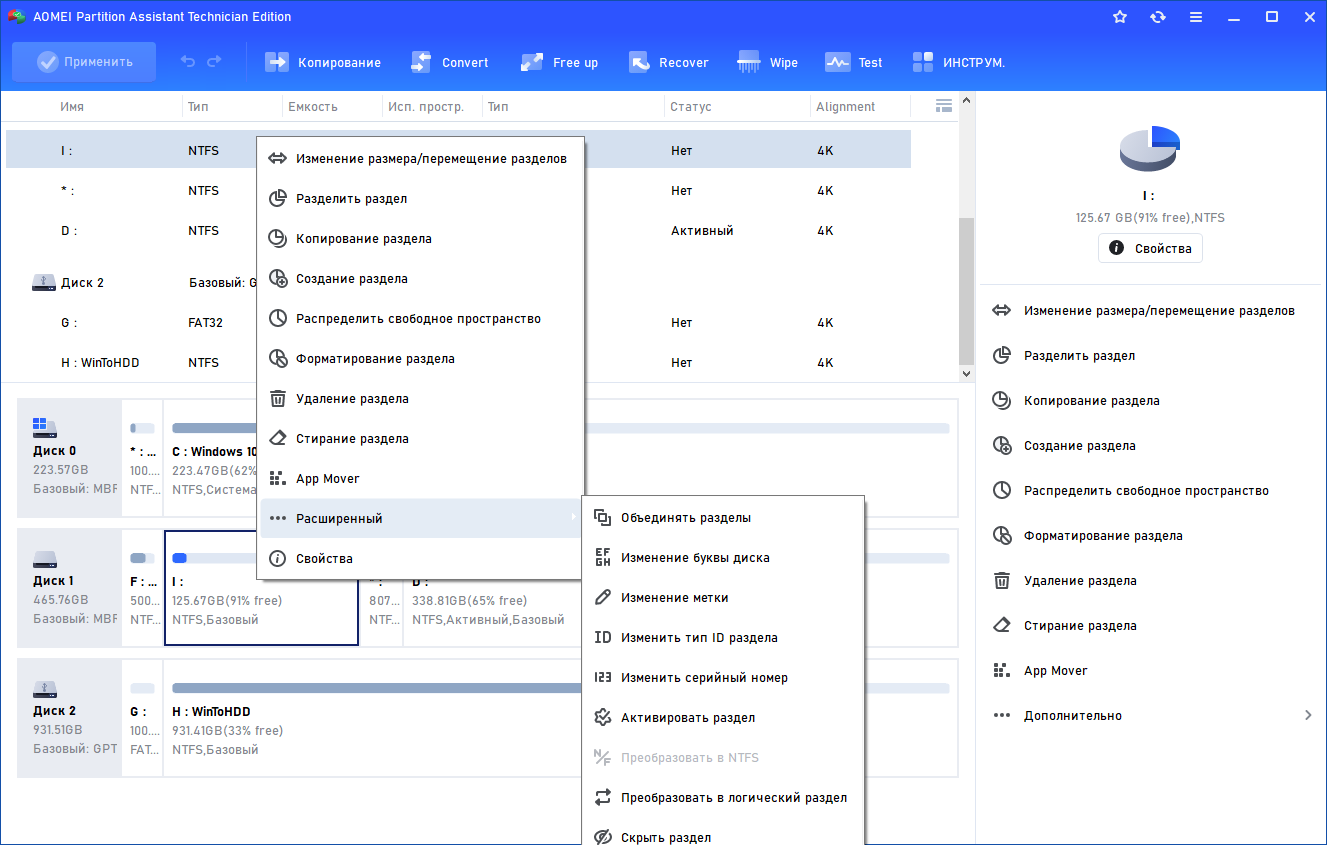Image resolution: width=1327 pixels, height=845 pixels.
Task: Open the Recover tool in toolbar
Action: tap(668, 62)
